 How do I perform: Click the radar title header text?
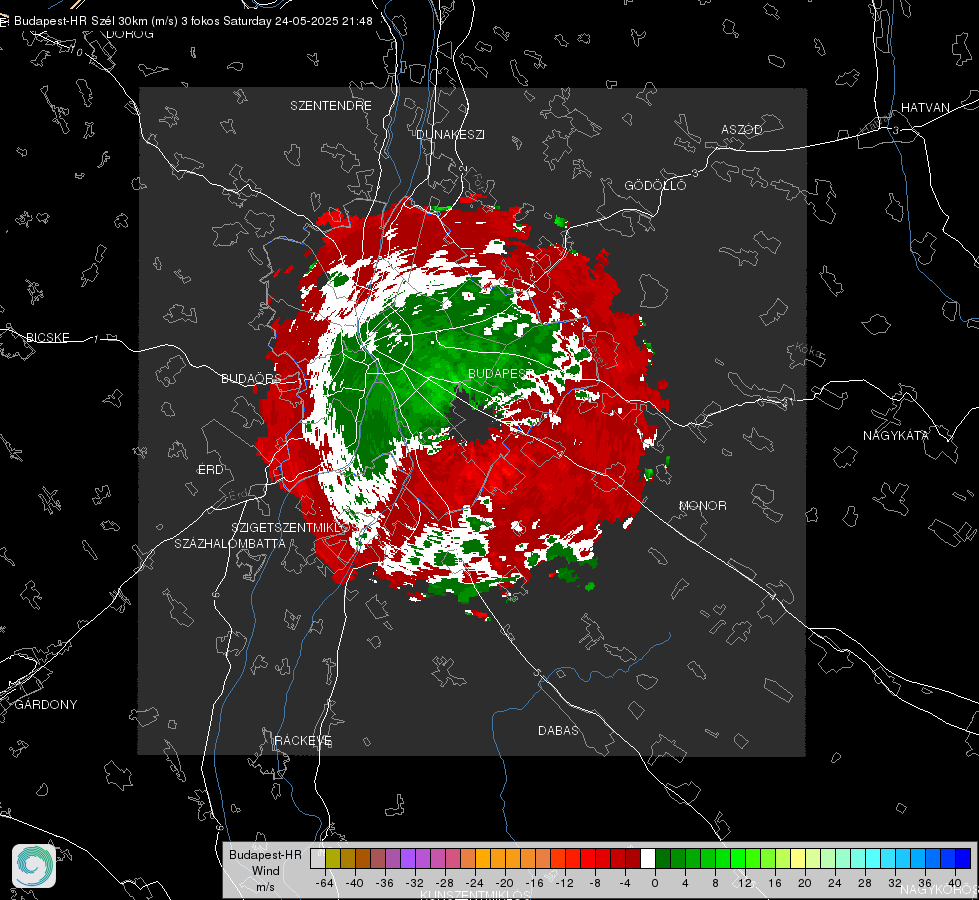(x=193, y=21)
